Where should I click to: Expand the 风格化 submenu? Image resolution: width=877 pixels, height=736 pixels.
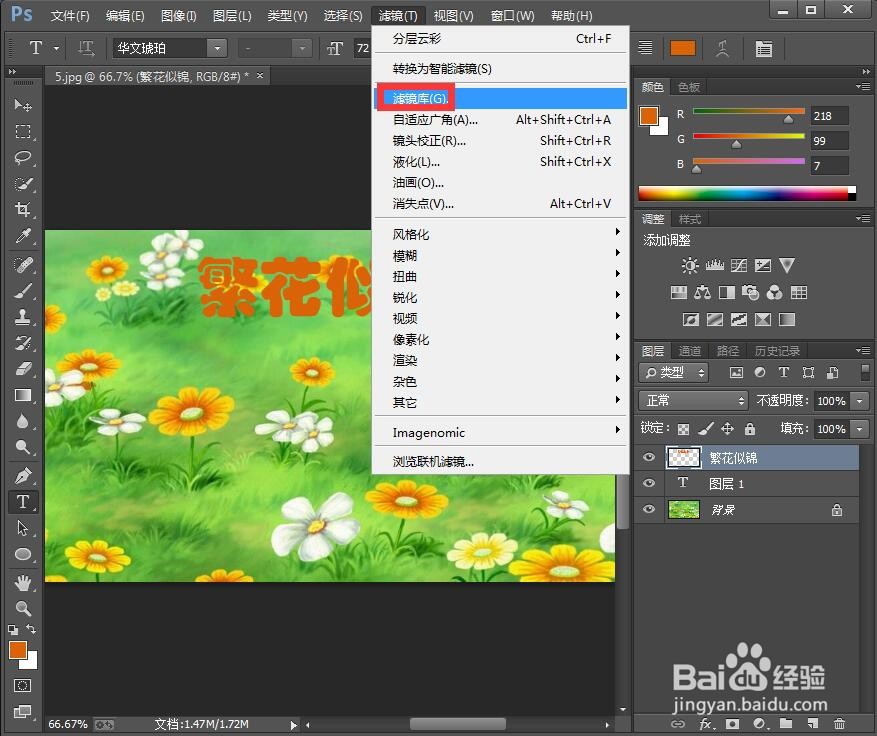coord(499,234)
